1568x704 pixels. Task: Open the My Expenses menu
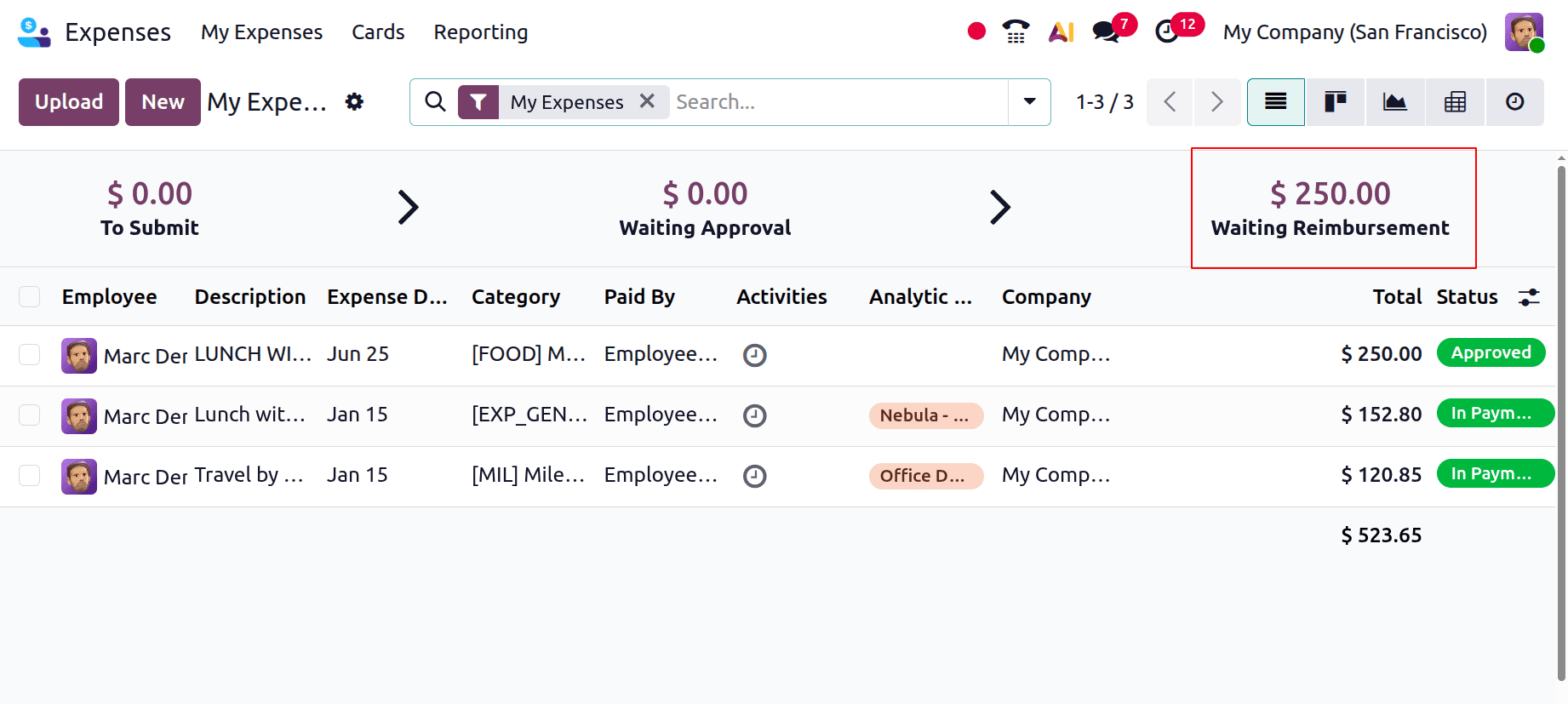(261, 32)
